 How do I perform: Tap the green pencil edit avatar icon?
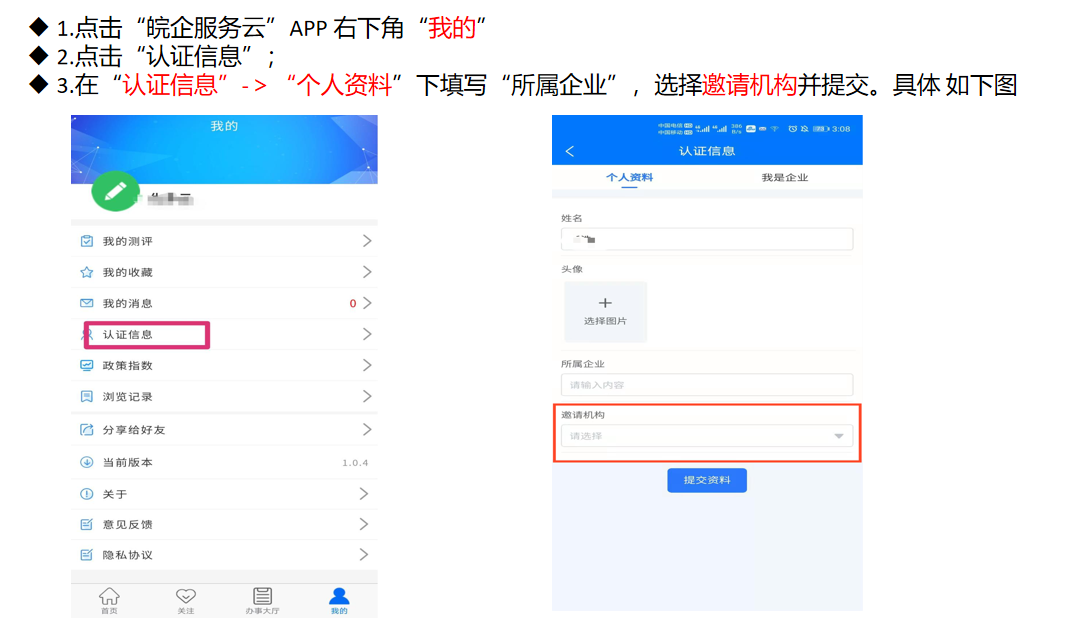(115, 189)
